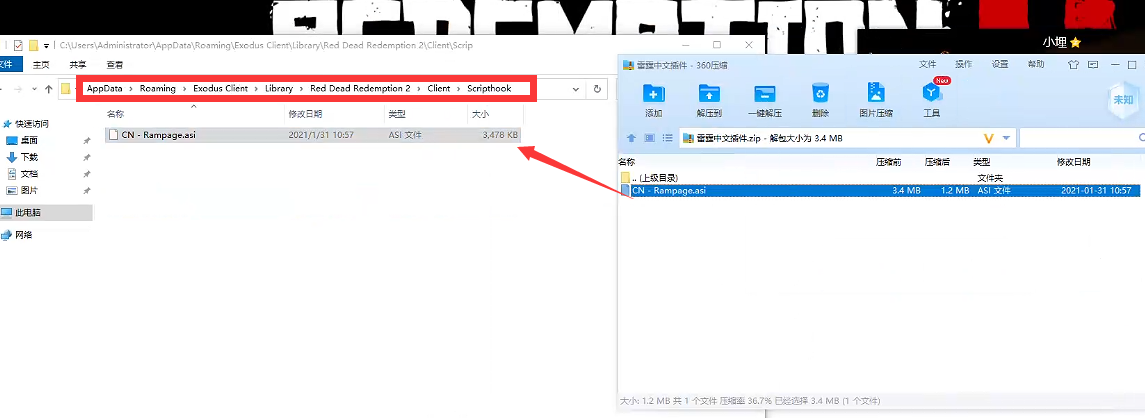The width and height of the screenshot is (1145, 418).
Task: Click the skin (shirt) icon in 360压缩 title bar
Action: 1073,65
